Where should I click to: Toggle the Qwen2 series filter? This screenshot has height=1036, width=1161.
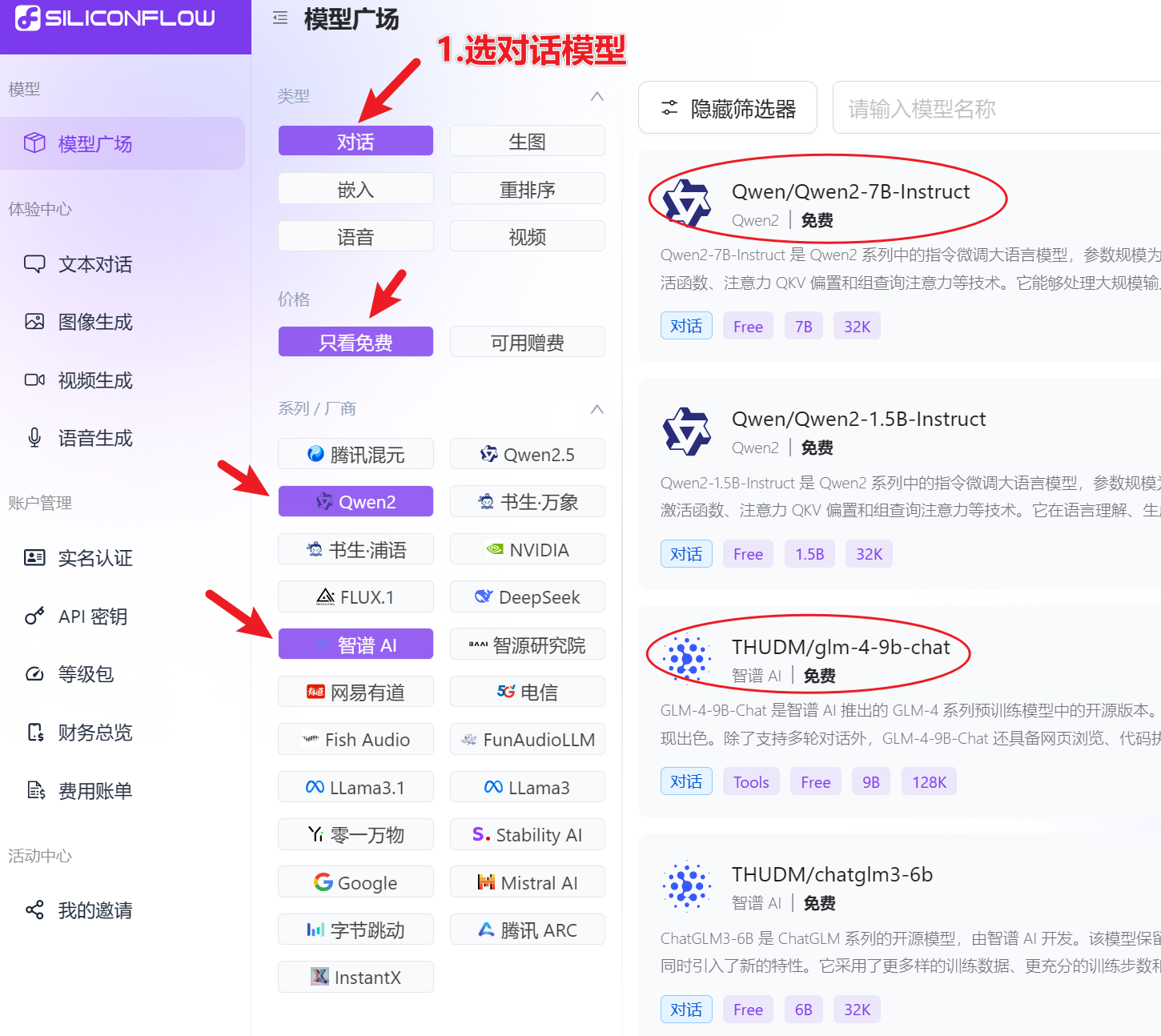coord(356,501)
